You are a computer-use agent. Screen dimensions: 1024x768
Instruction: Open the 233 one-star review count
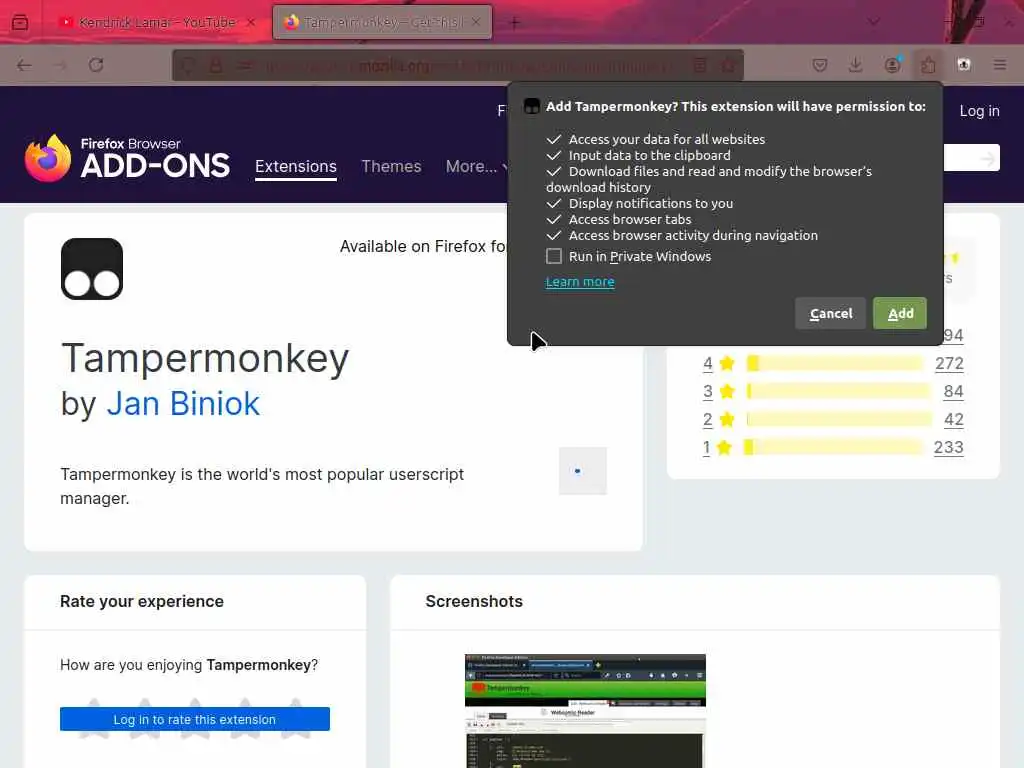point(948,448)
